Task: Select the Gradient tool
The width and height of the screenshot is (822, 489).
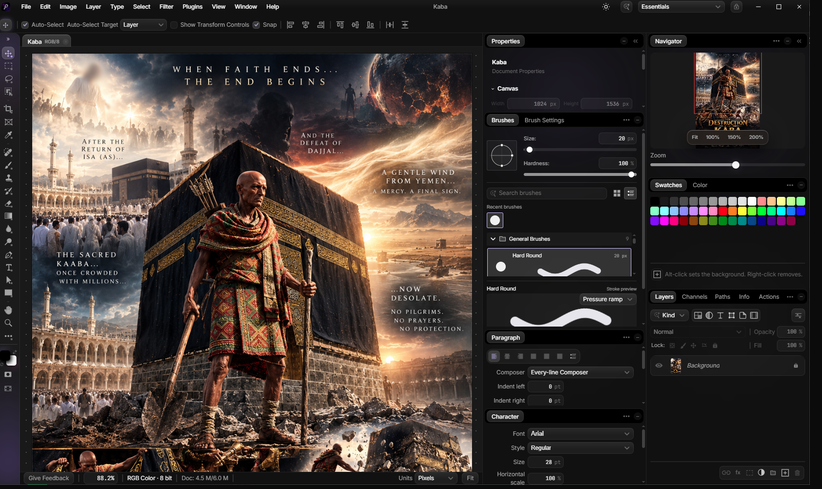Action: pos(8,216)
